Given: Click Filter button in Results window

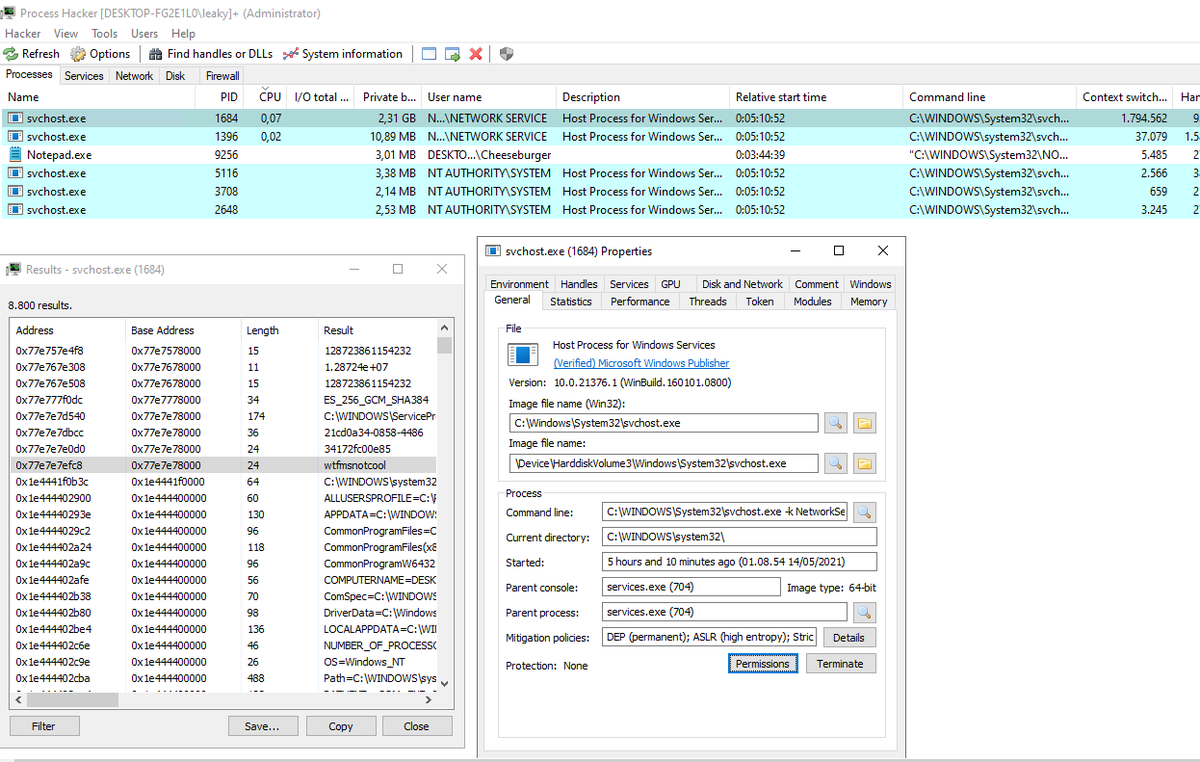Looking at the screenshot, I should click(x=43, y=726).
